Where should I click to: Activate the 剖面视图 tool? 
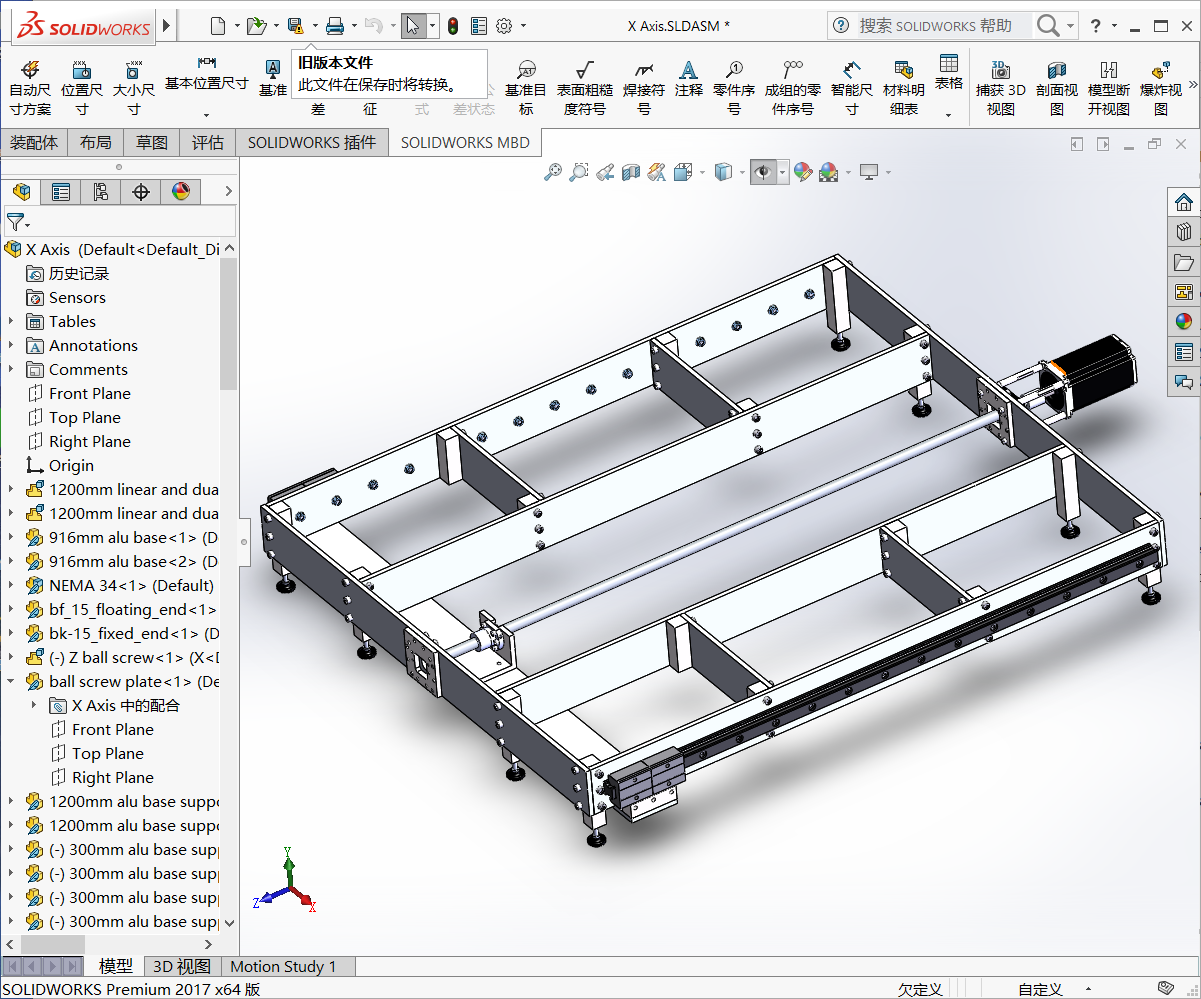point(1057,88)
